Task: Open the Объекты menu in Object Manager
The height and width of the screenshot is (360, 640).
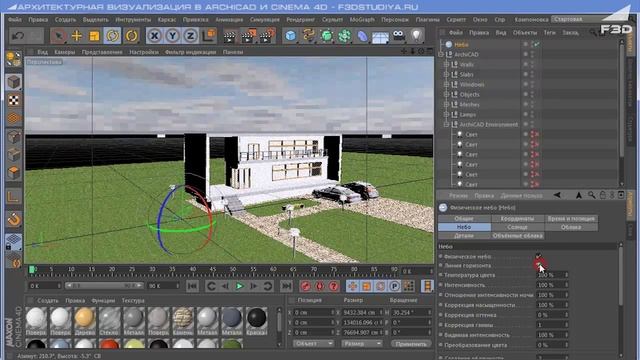Action: tap(525, 32)
